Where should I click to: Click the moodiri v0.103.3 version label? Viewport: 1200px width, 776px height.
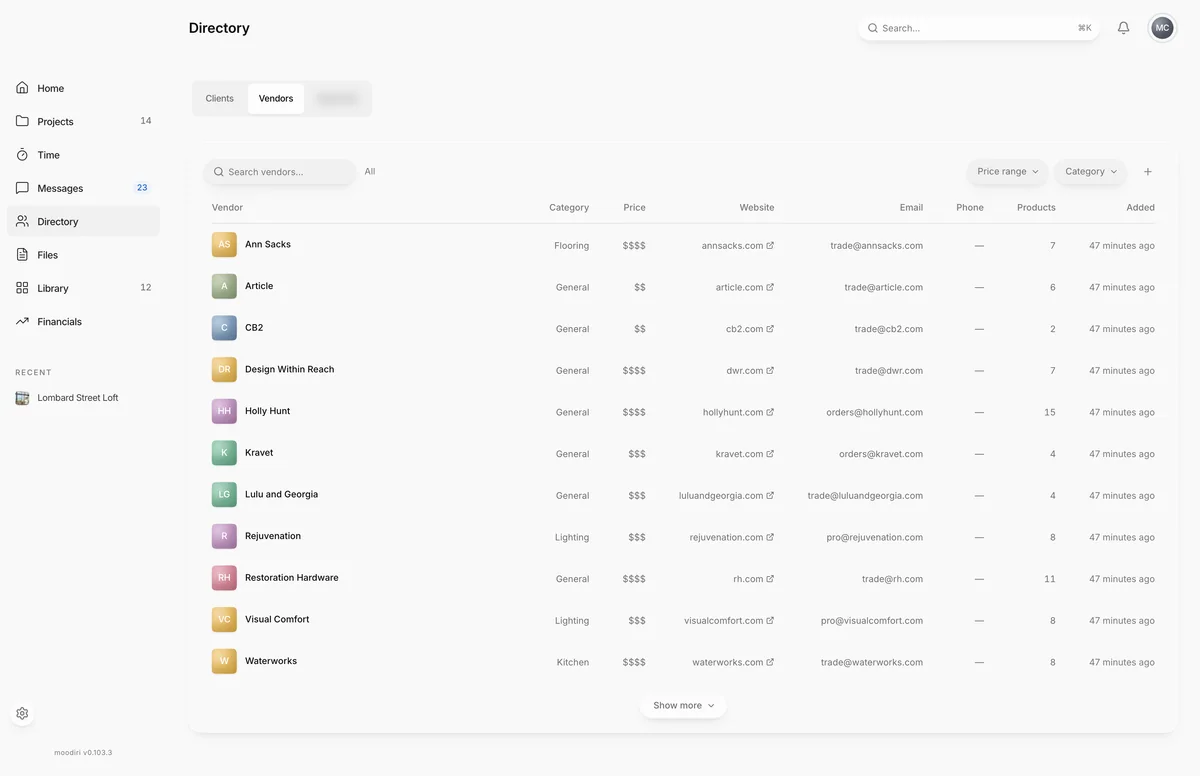click(83, 752)
